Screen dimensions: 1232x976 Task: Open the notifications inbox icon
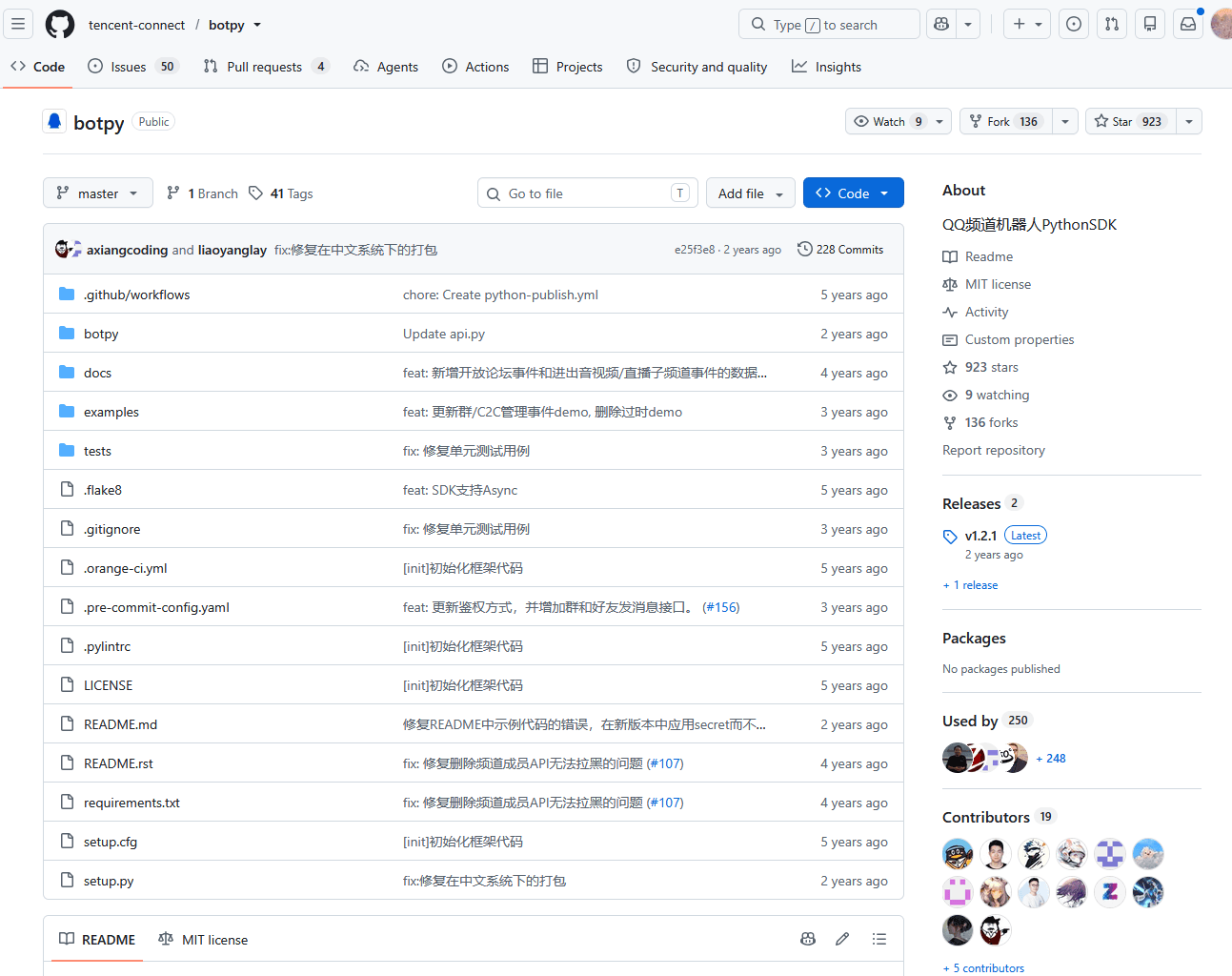pos(1188,24)
